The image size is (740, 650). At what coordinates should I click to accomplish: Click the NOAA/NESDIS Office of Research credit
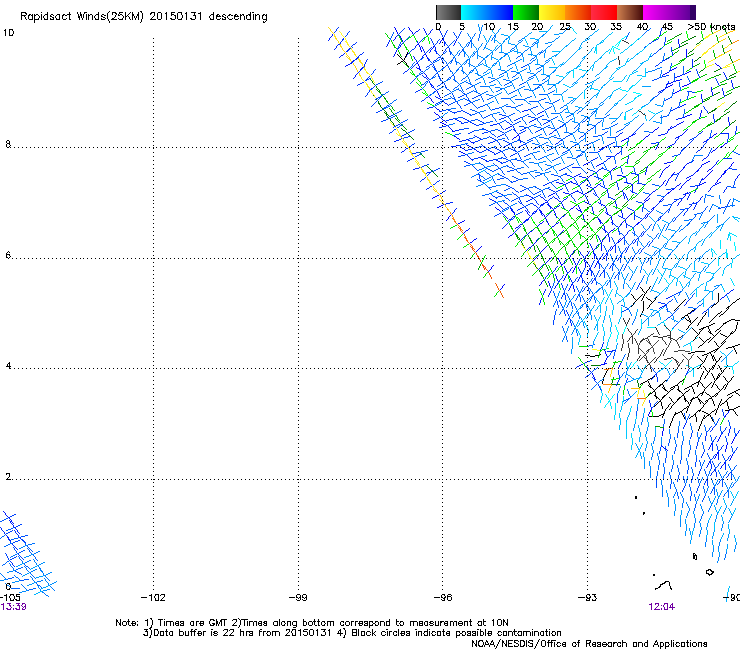click(x=589, y=644)
